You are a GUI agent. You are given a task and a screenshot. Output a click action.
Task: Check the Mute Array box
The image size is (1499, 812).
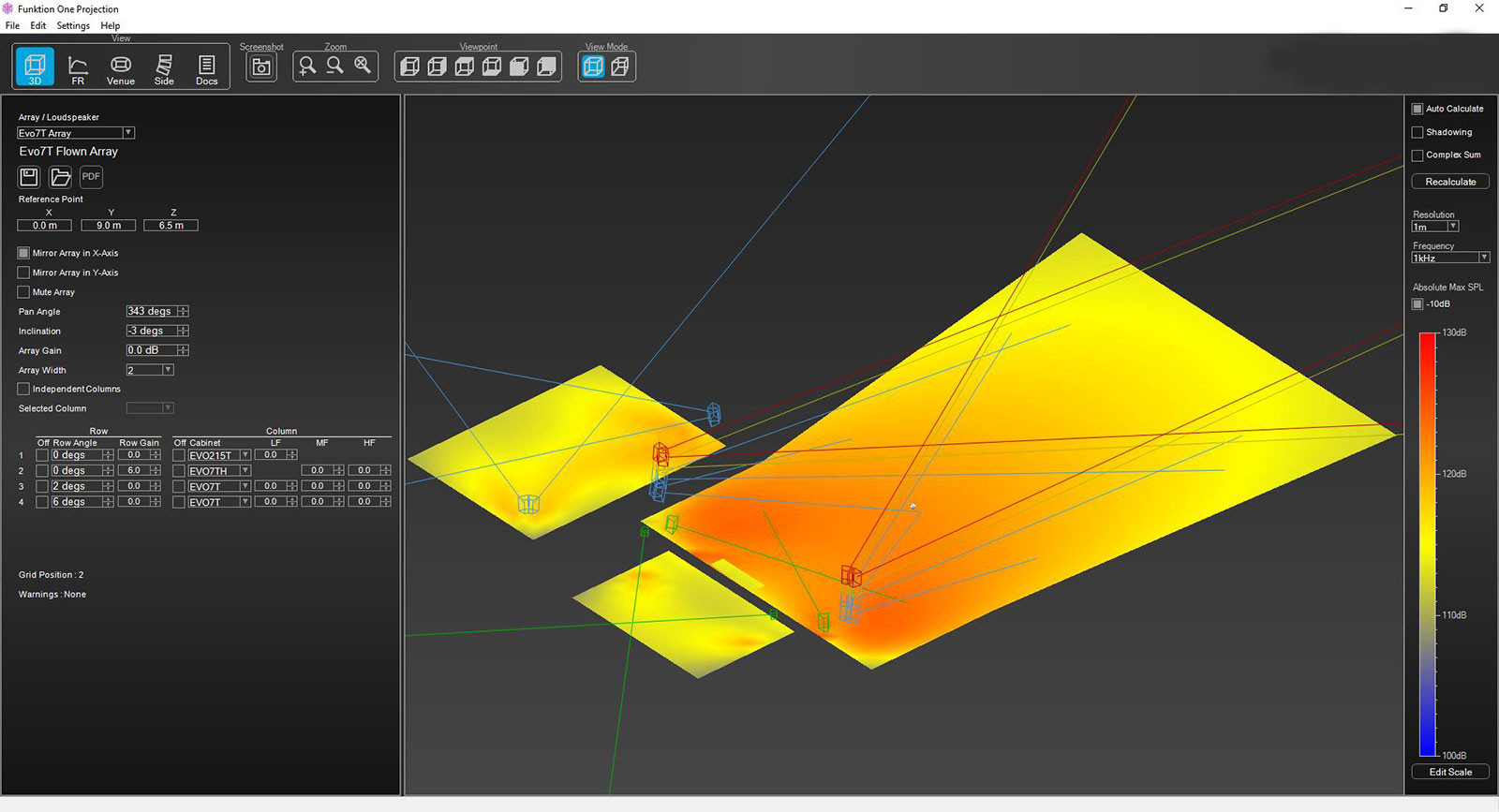[23, 292]
